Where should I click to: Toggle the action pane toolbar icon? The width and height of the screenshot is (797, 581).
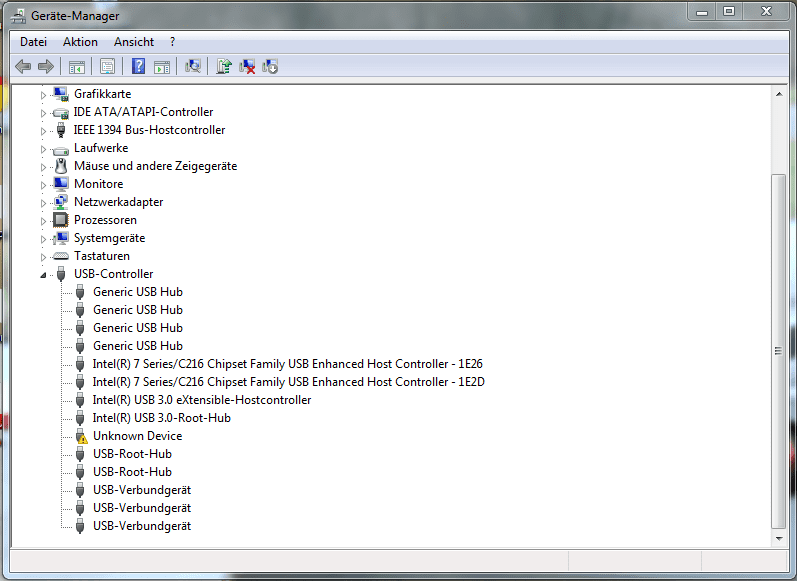click(x=162, y=67)
